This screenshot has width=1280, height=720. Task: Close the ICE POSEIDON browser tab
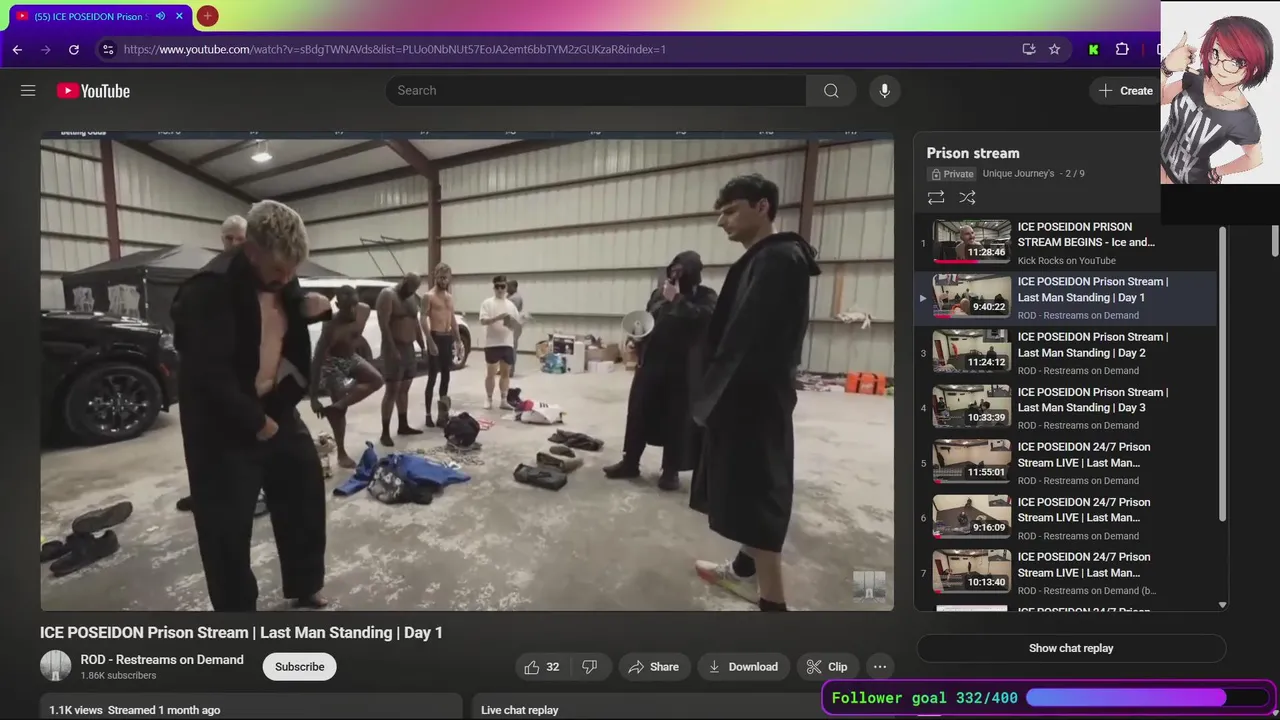179,16
